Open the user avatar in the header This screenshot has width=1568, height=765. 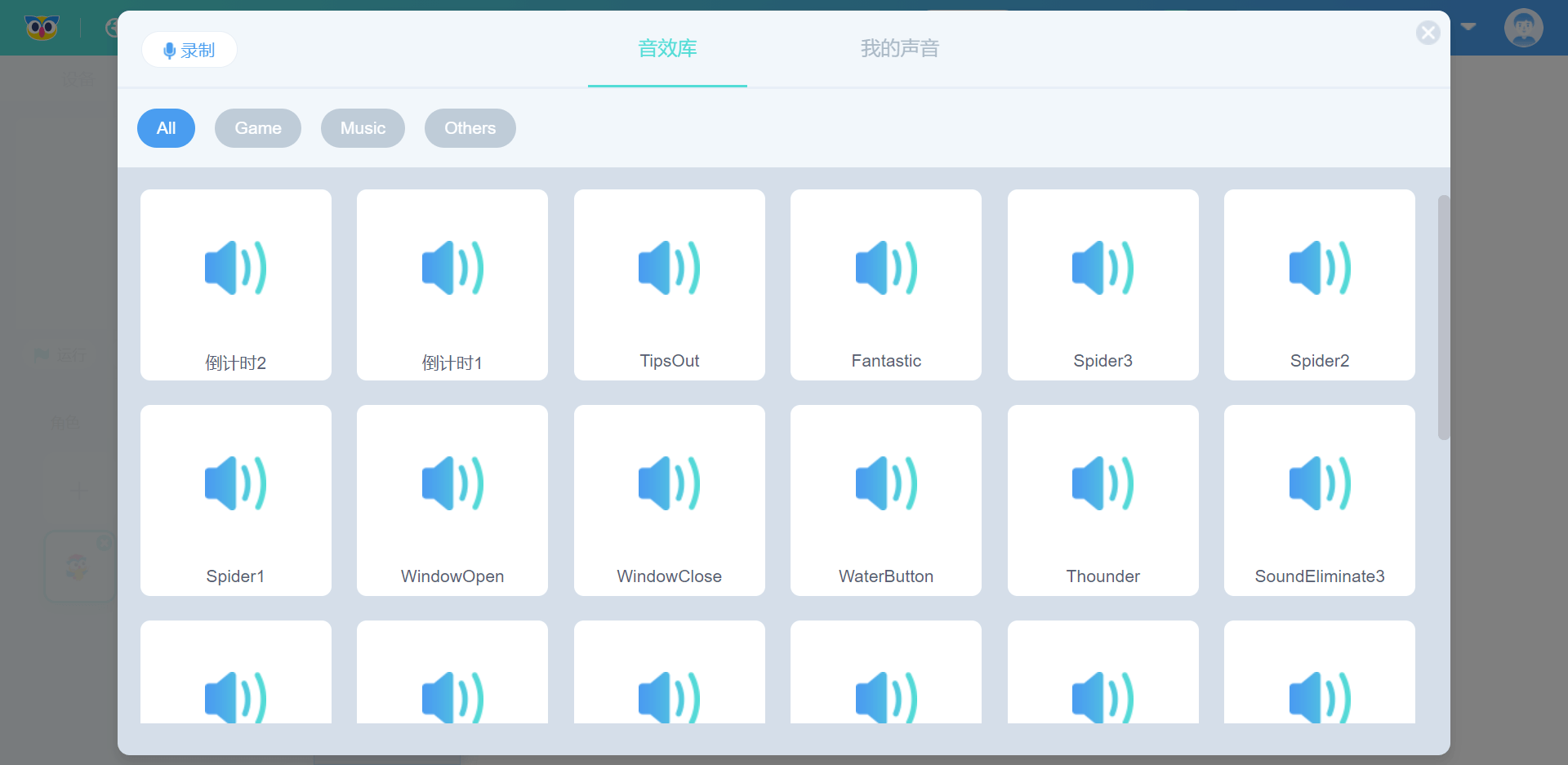[1524, 28]
